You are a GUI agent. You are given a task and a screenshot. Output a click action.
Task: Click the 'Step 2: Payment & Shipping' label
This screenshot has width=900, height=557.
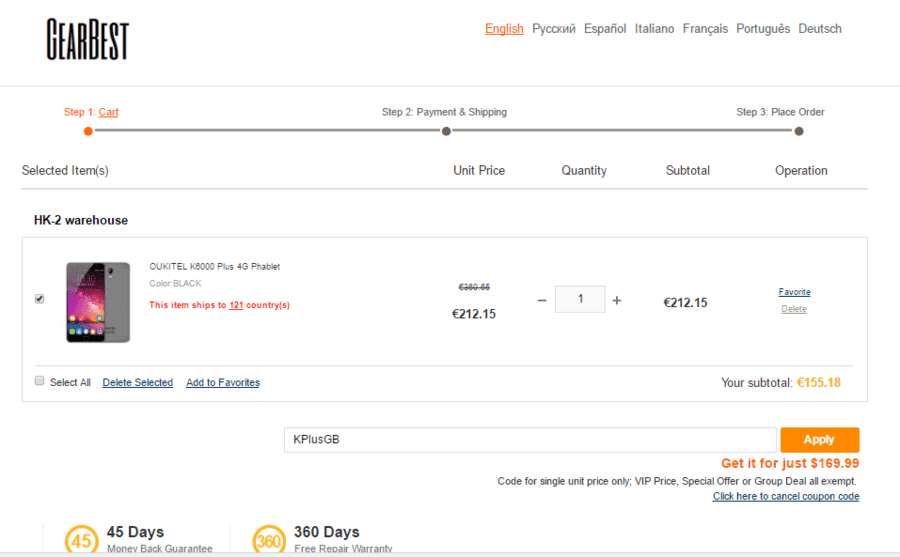pos(444,112)
